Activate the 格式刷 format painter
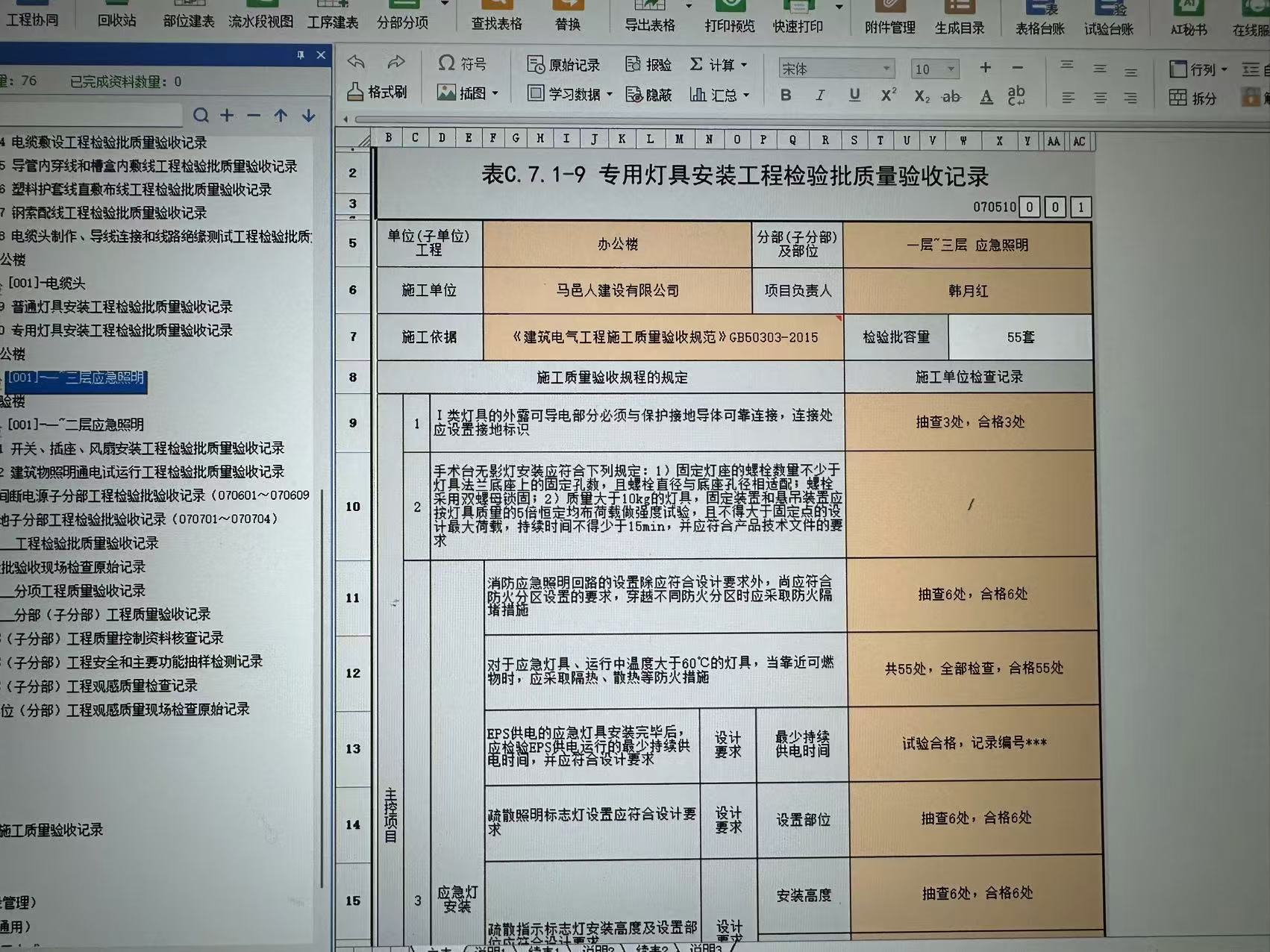1270x952 pixels. pos(377,92)
